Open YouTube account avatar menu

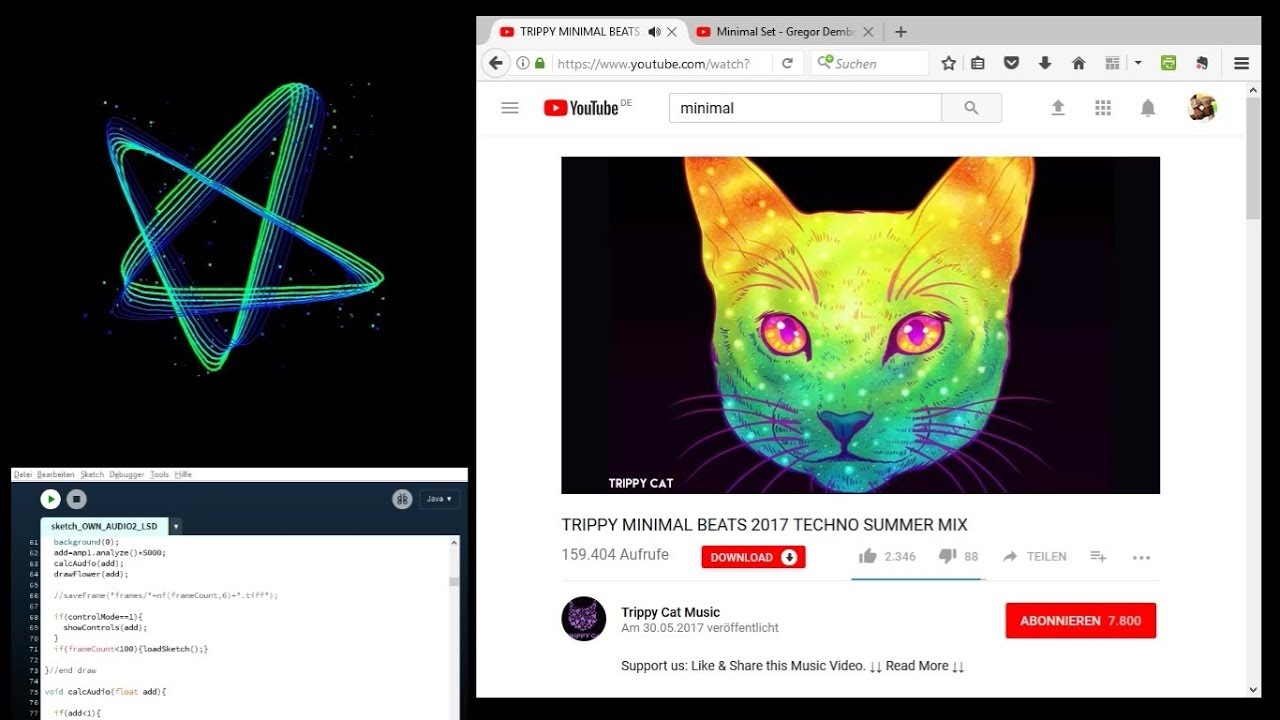[x=1202, y=108]
